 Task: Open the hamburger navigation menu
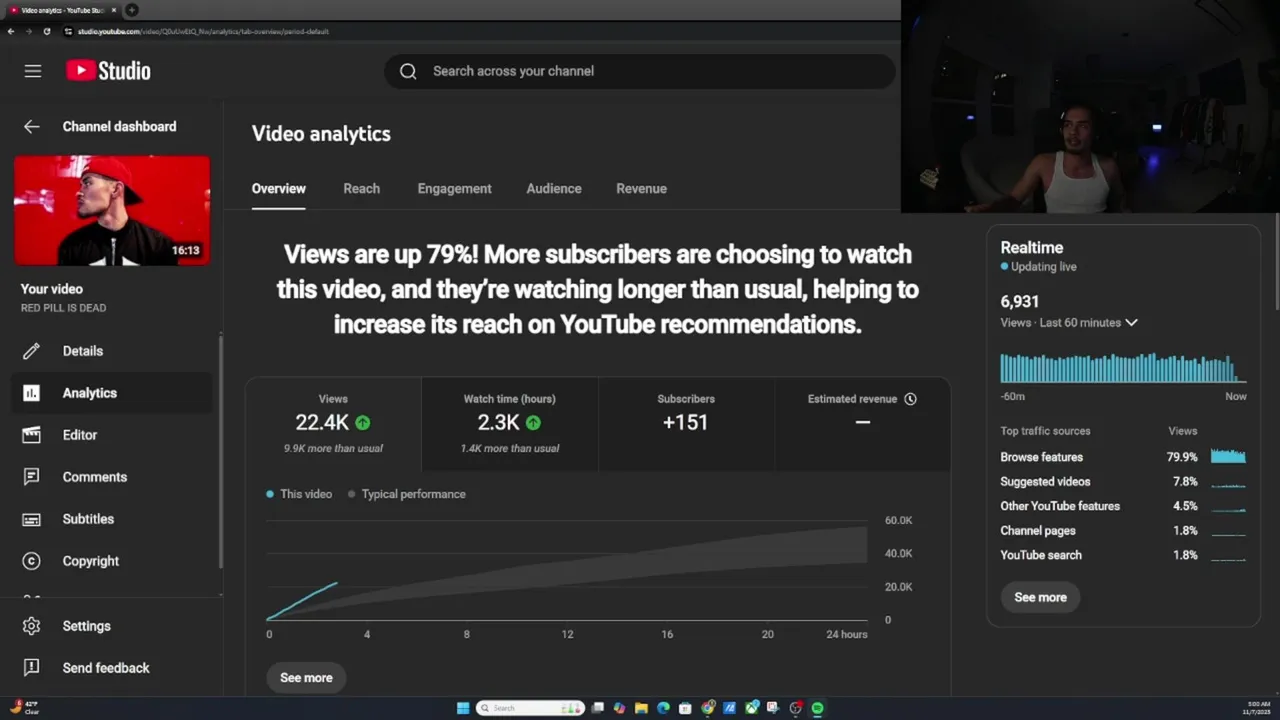click(x=33, y=71)
